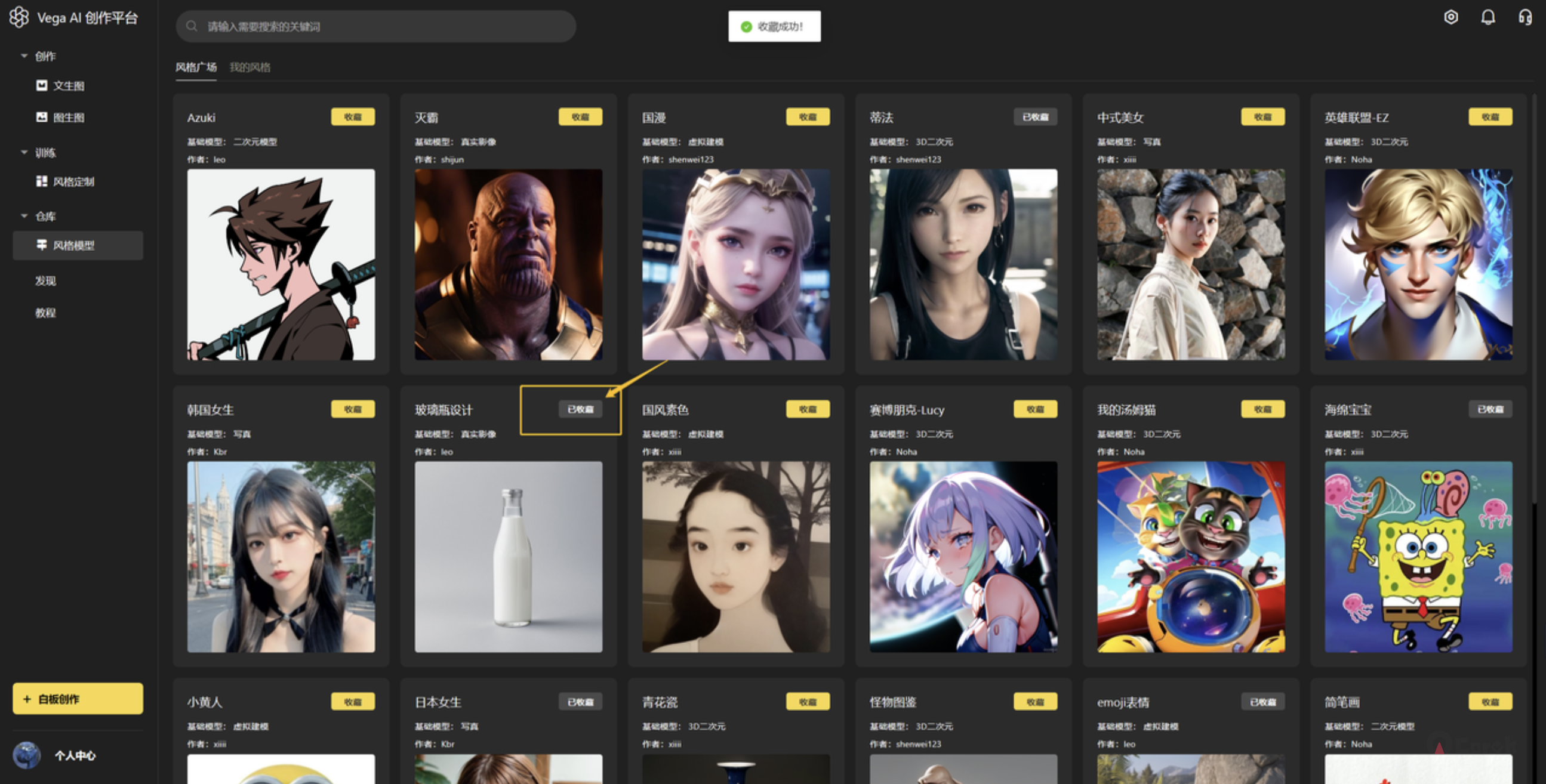Select 风格模型 warehouse icon in sidebar
The image size is (1546, 784).
click(41, 245)
